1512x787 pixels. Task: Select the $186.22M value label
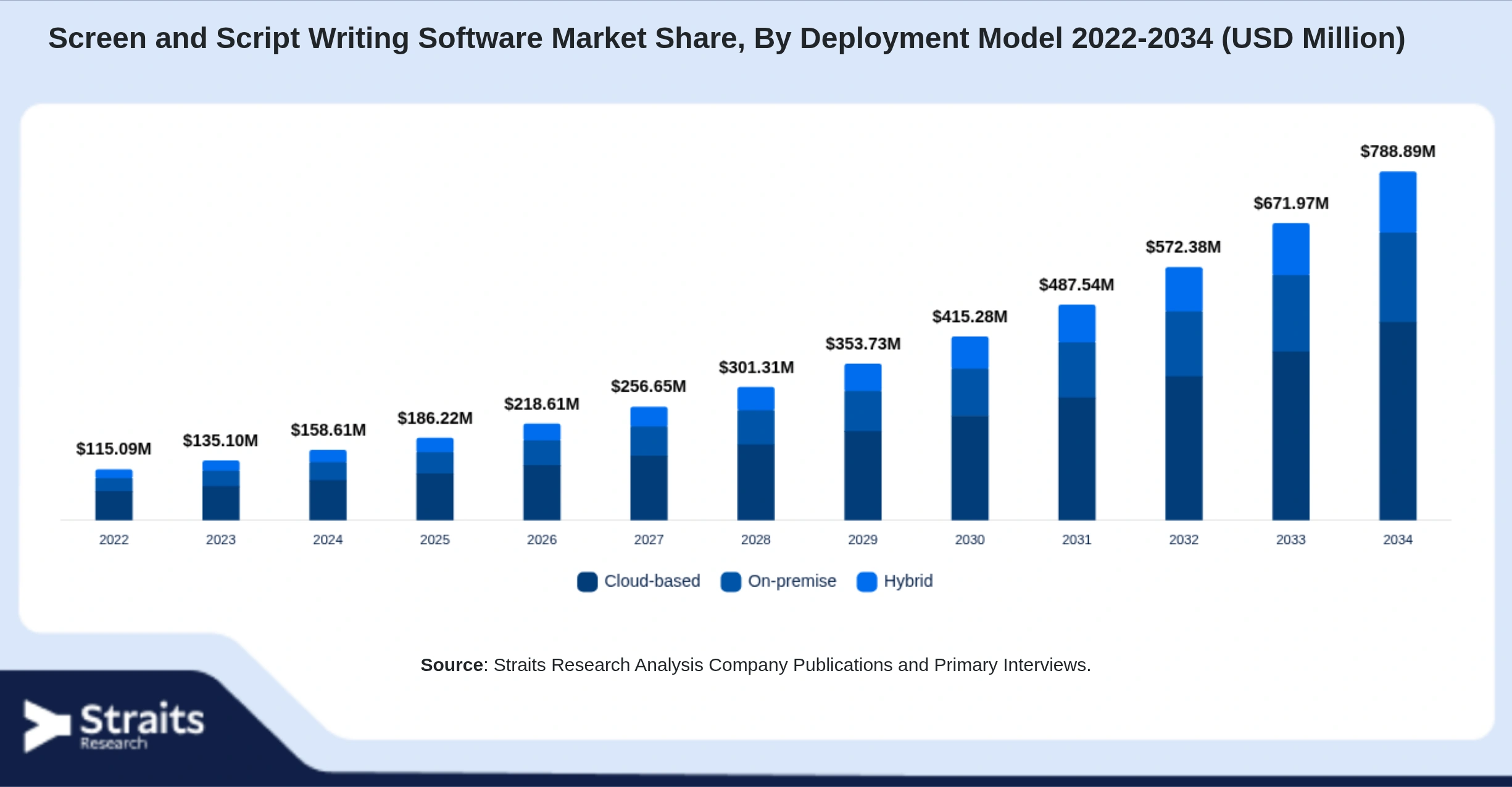point(434,418)
